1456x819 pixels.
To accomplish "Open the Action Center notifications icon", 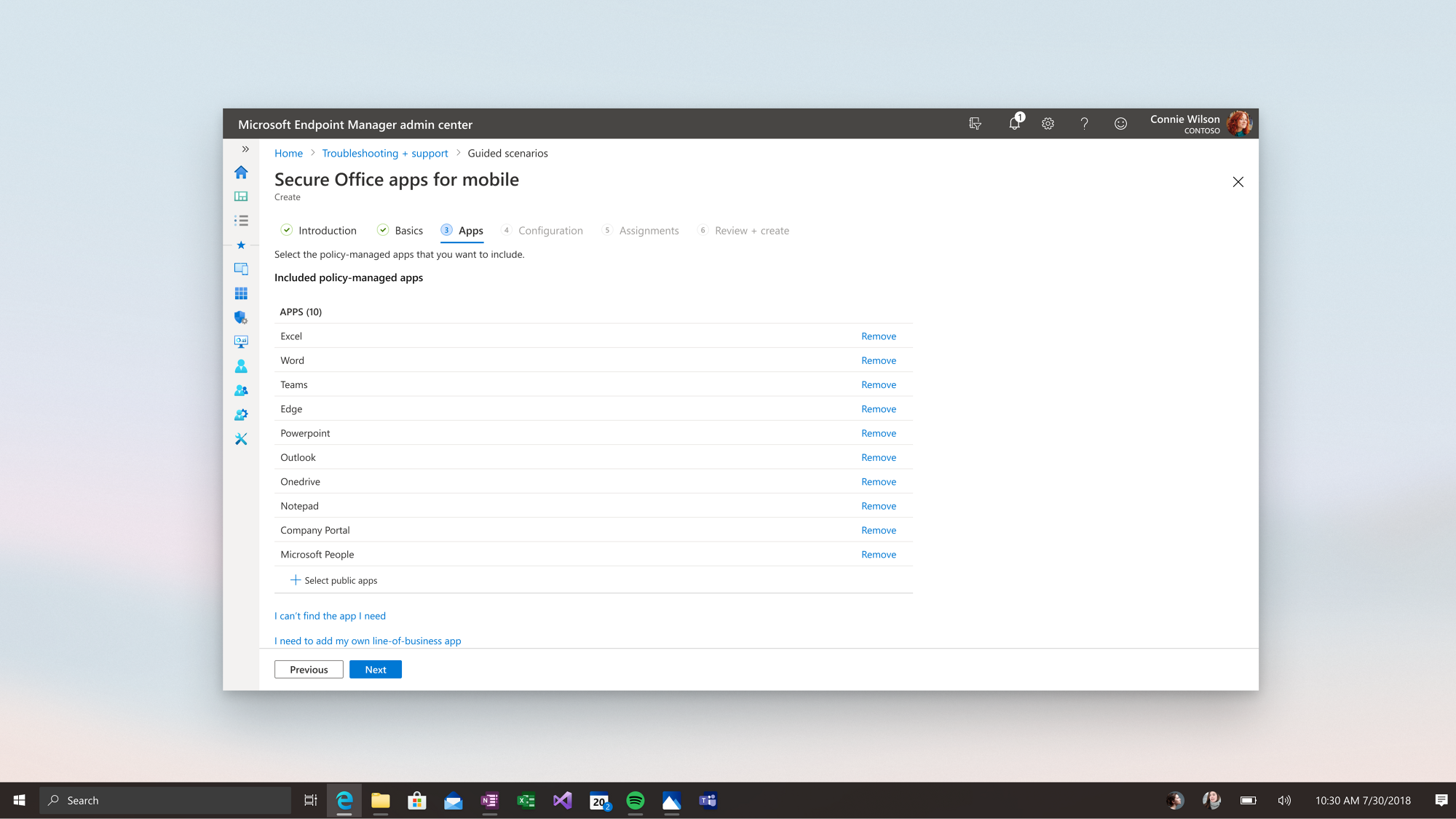I will tap(1441, 801).
